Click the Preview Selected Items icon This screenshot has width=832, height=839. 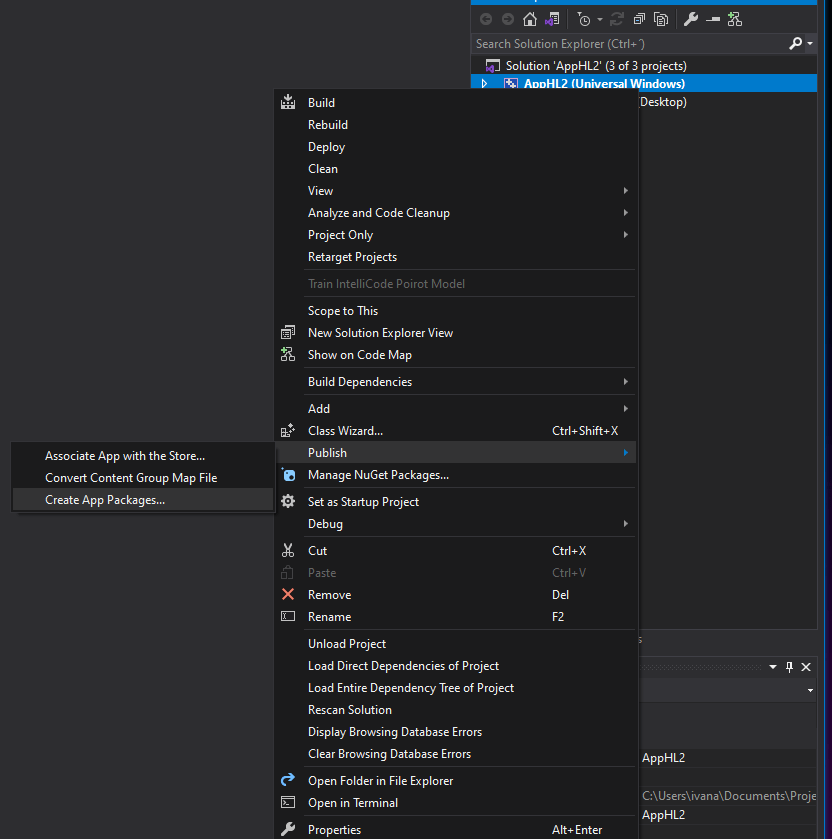(713, 19)
